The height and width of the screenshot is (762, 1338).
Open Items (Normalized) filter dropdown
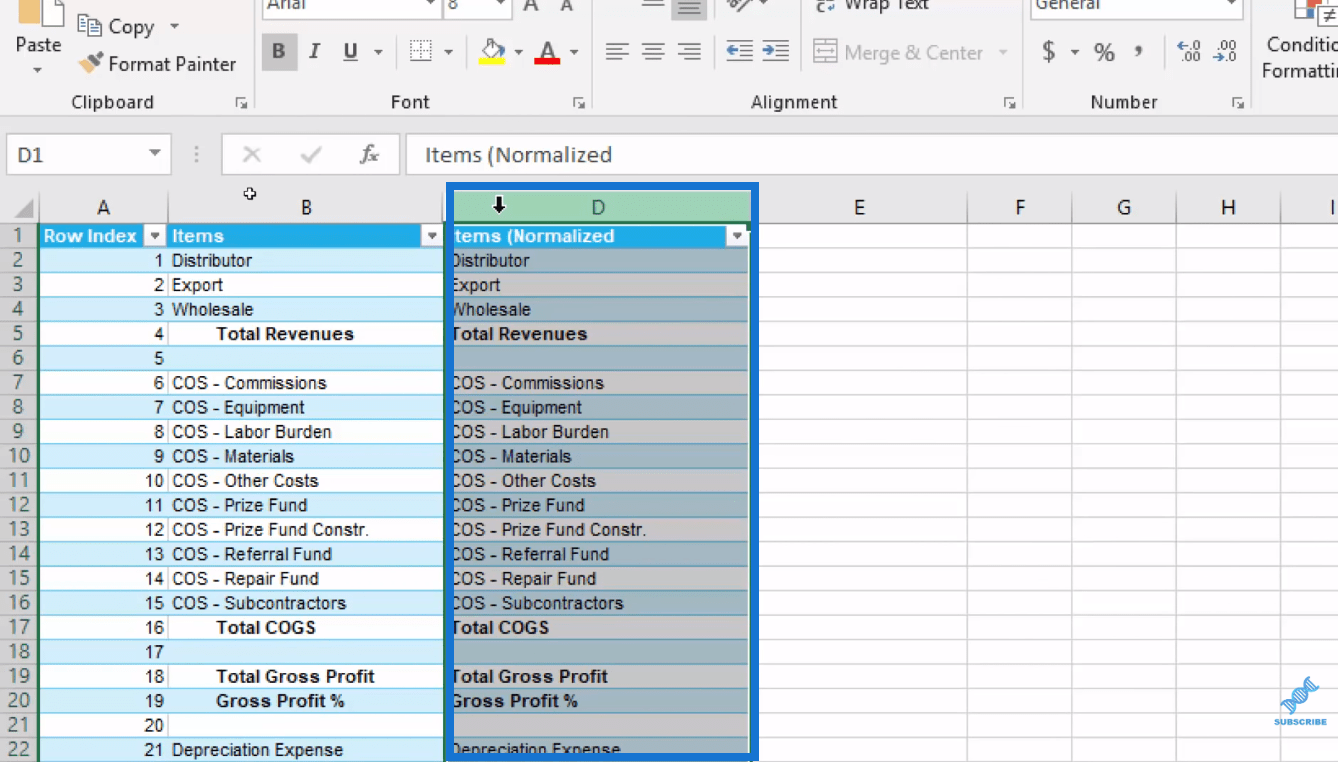tap(737, 236)
